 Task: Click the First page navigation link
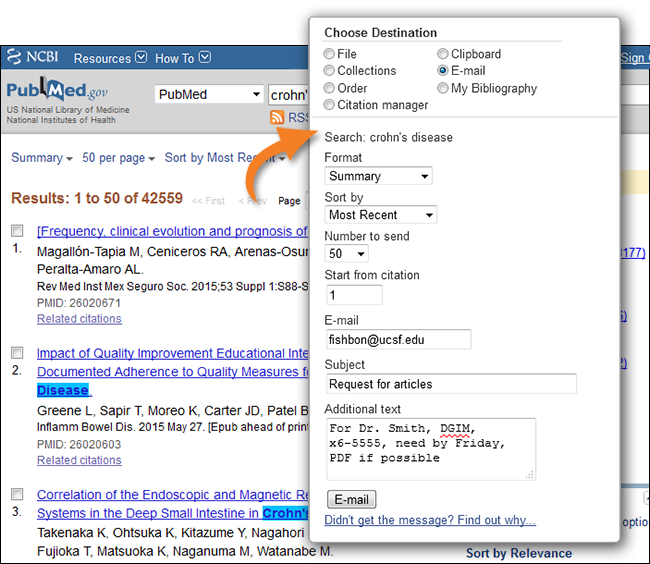pyautogui.click(x=208, y=201)
